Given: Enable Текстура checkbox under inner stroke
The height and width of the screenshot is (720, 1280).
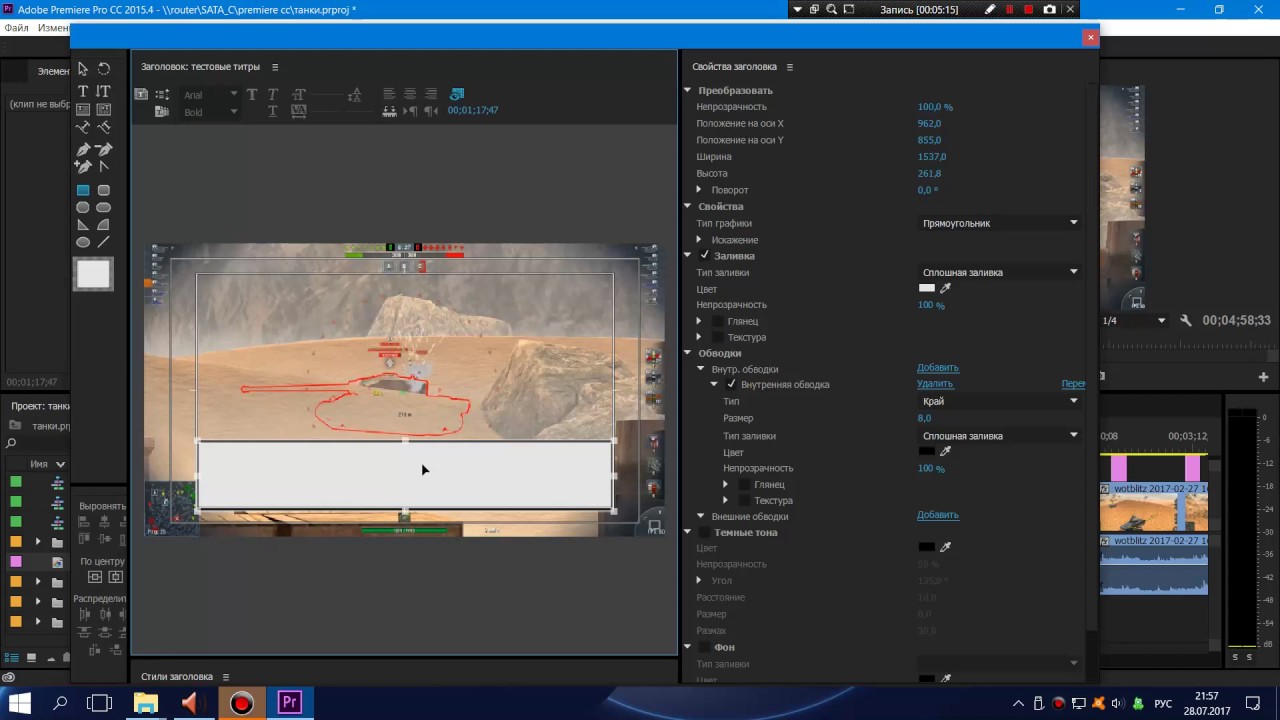Looking at the screenshot, I should [744, 500].
